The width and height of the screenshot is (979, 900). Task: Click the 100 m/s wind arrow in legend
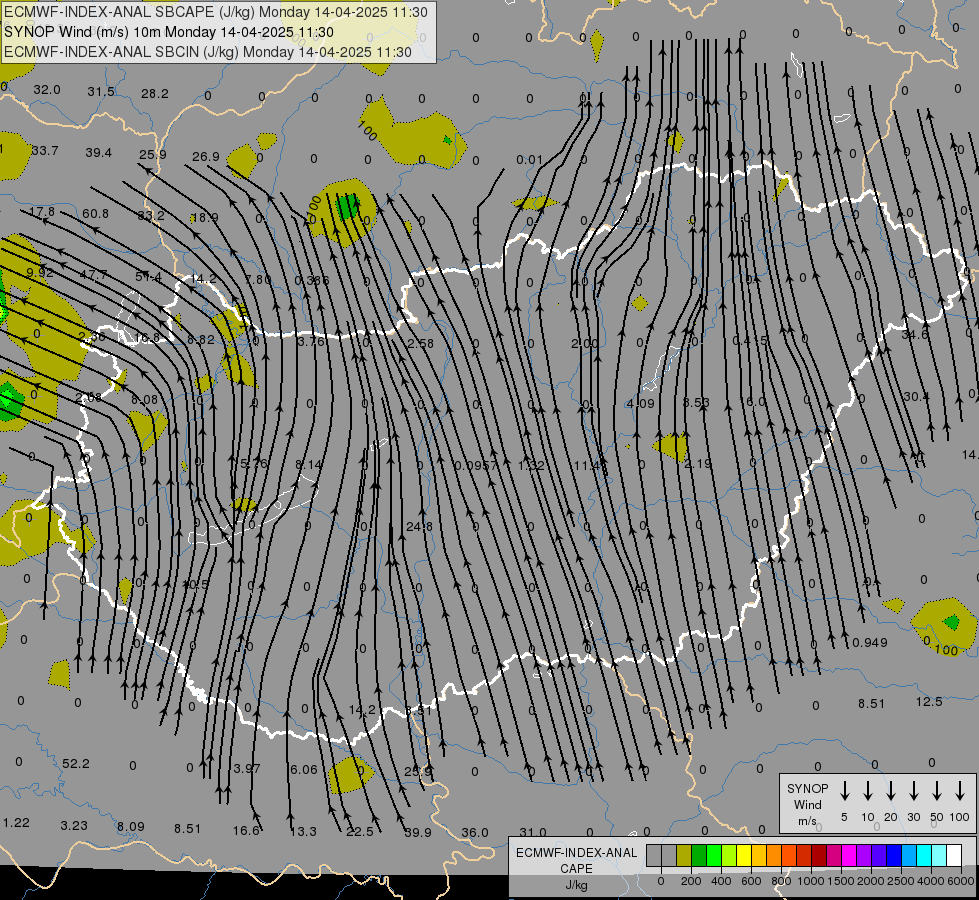960,791
